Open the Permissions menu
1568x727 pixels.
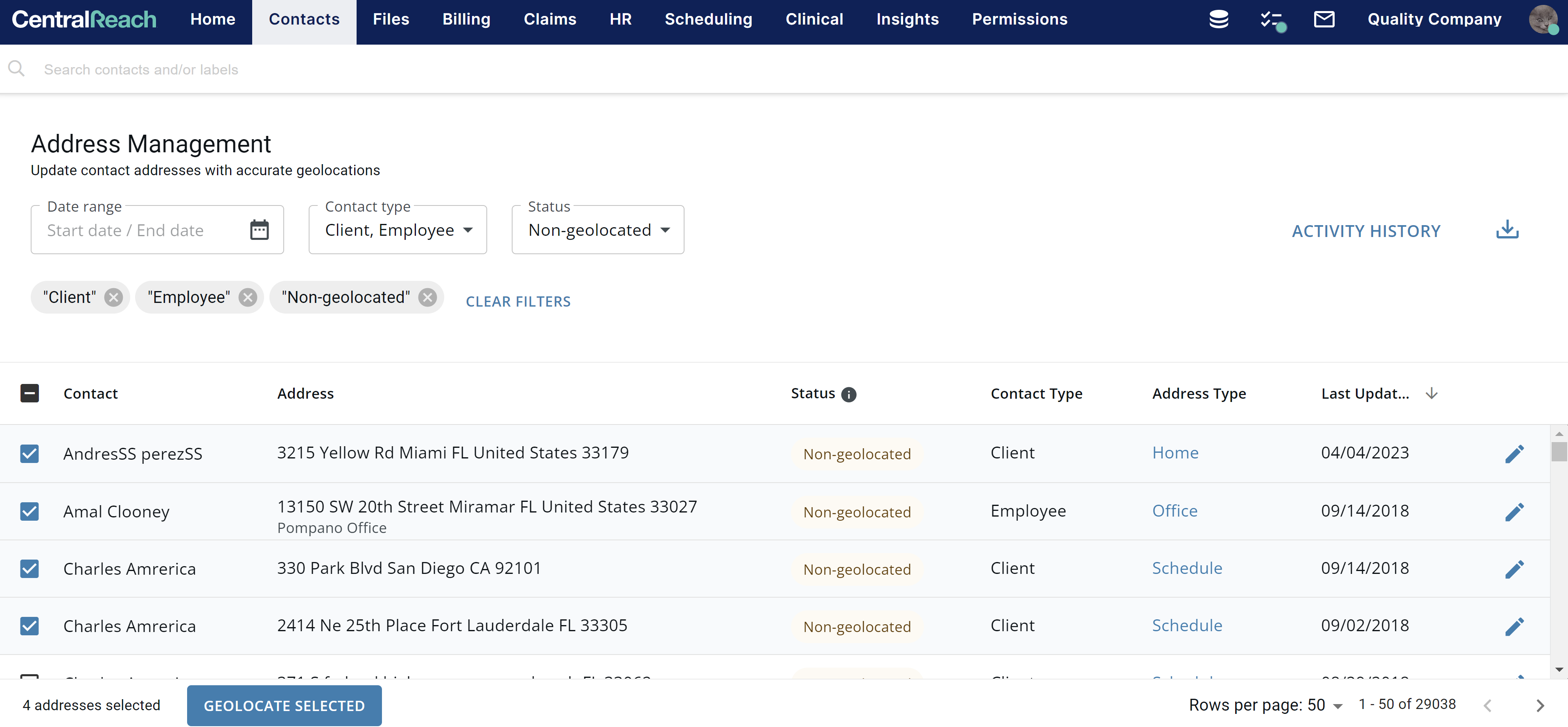tap(1019, 20)
